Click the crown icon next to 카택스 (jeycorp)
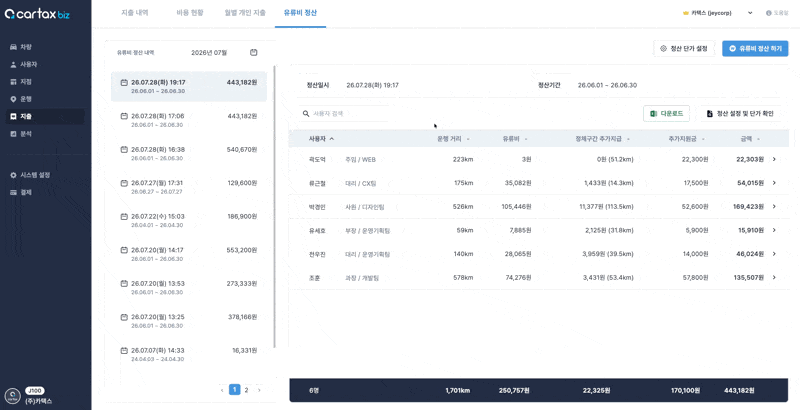800x410 pixels. pyautogui.click(x=686, y=13)
